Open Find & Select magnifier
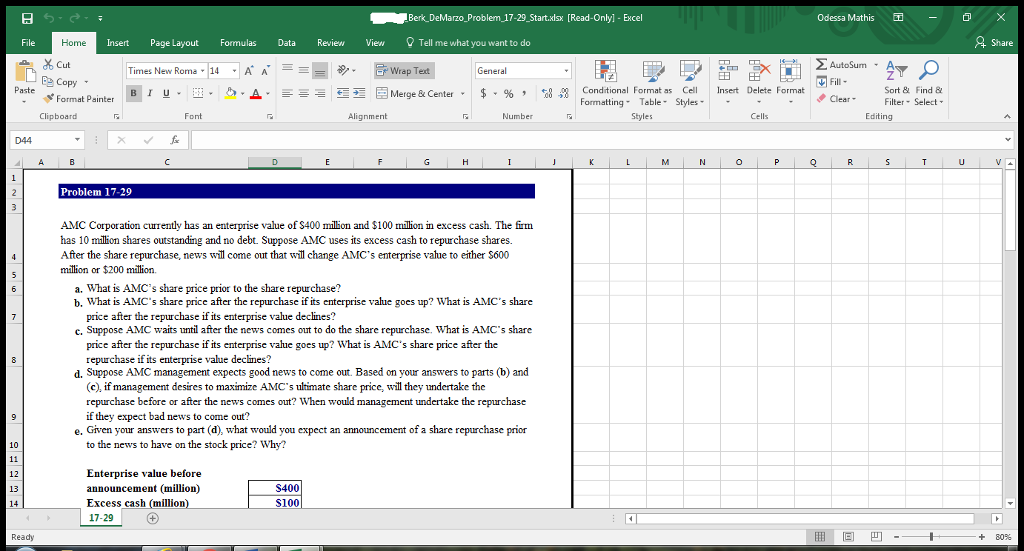 pos(929,83)
